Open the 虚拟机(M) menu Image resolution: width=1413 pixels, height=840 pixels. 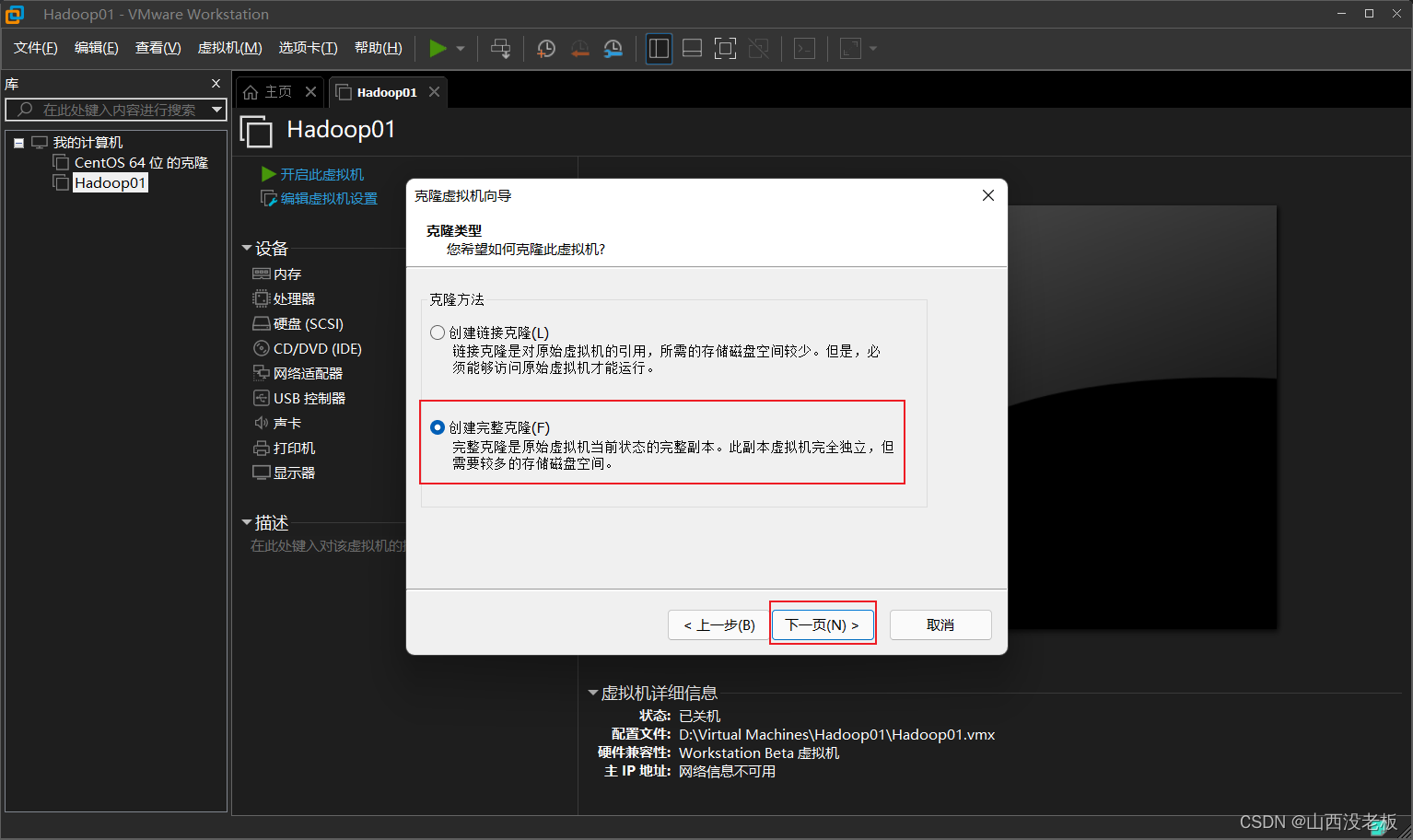[x=230, y=48]
